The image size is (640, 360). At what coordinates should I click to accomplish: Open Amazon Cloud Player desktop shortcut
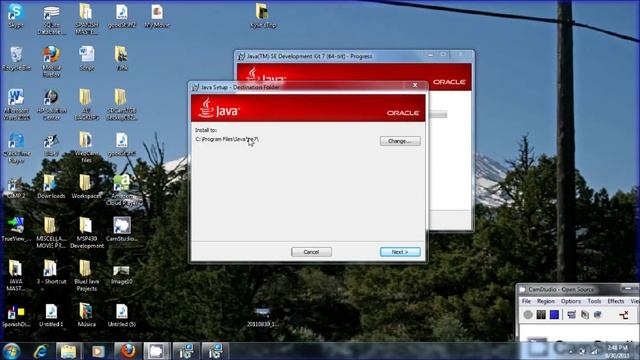(122, 190)
